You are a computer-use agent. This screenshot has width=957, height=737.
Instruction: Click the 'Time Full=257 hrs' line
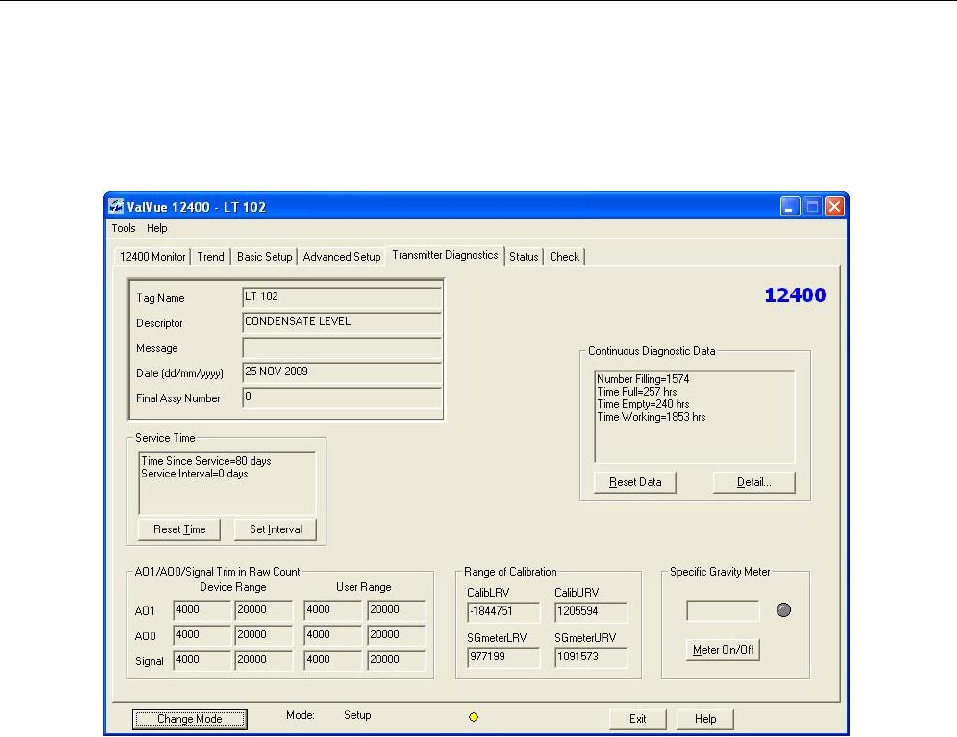pyautogui.click(x=637, y=392)
